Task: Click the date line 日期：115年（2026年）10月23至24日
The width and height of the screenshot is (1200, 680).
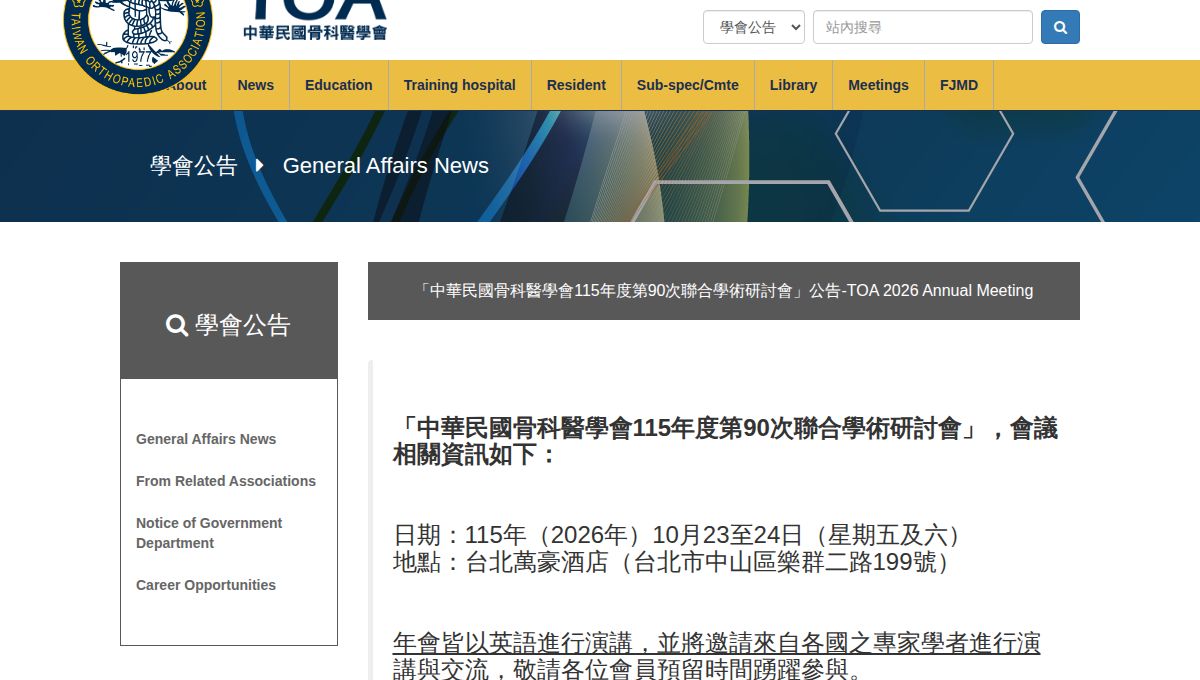Action: [x=682, y=535]
